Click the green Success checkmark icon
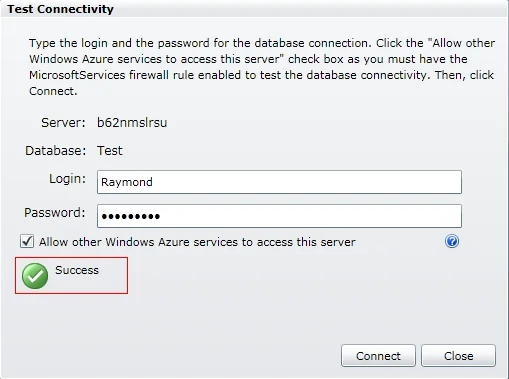509x379 pixels. pos(35,276)
